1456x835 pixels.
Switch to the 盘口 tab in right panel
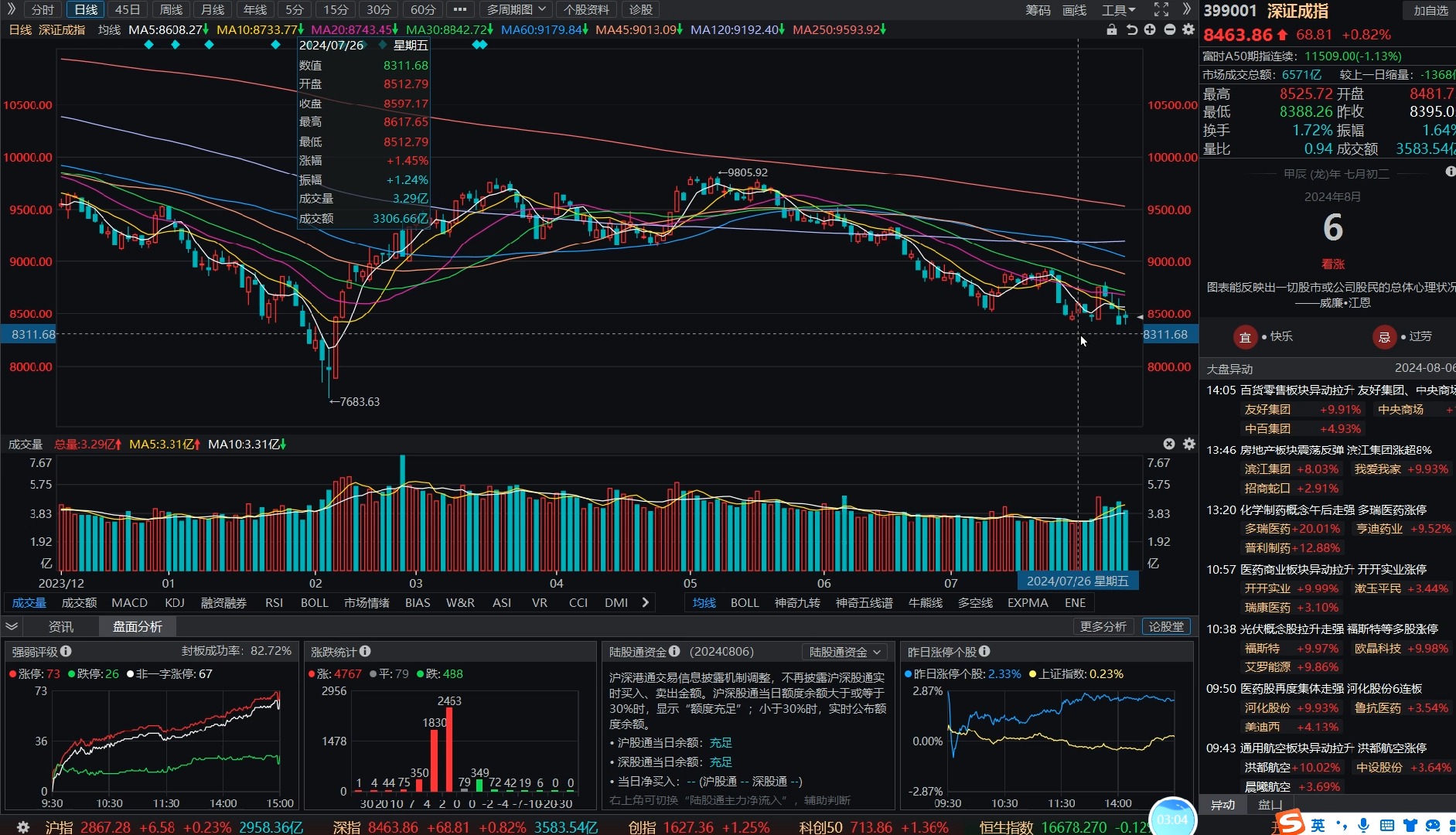point(1270,805)
